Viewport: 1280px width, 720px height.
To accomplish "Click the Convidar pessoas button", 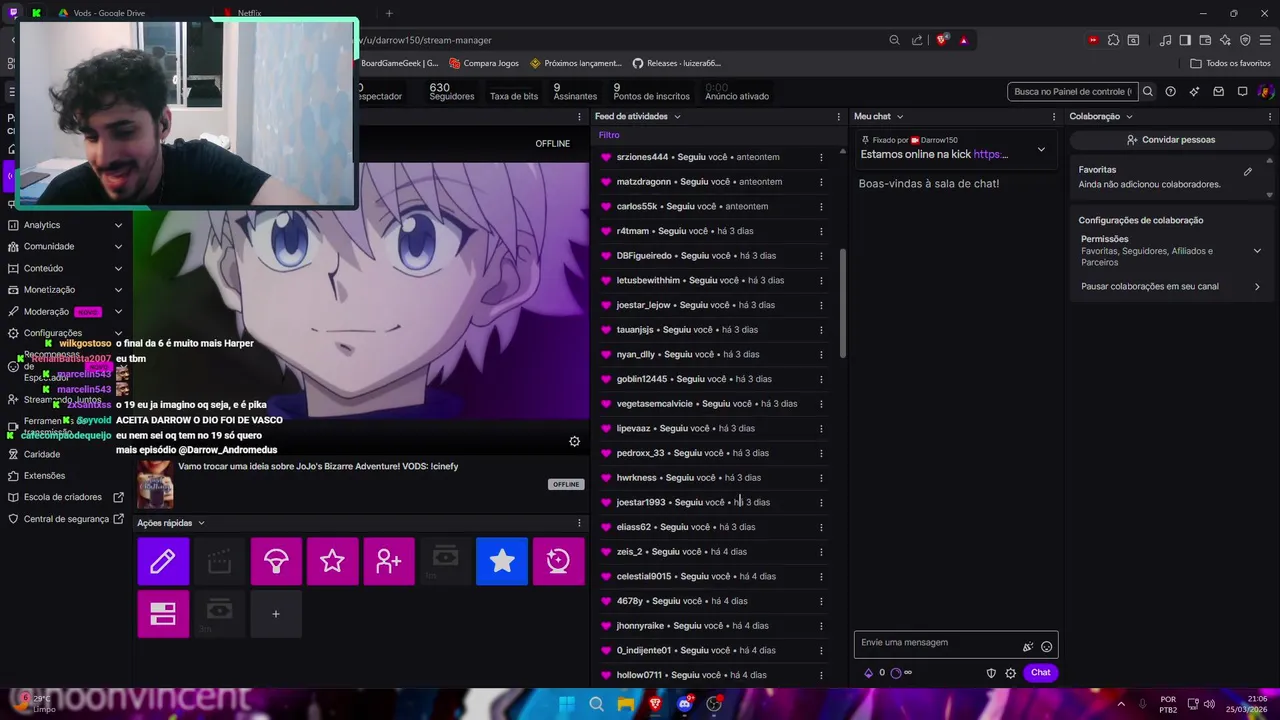I will click(x=1171, y=140).
